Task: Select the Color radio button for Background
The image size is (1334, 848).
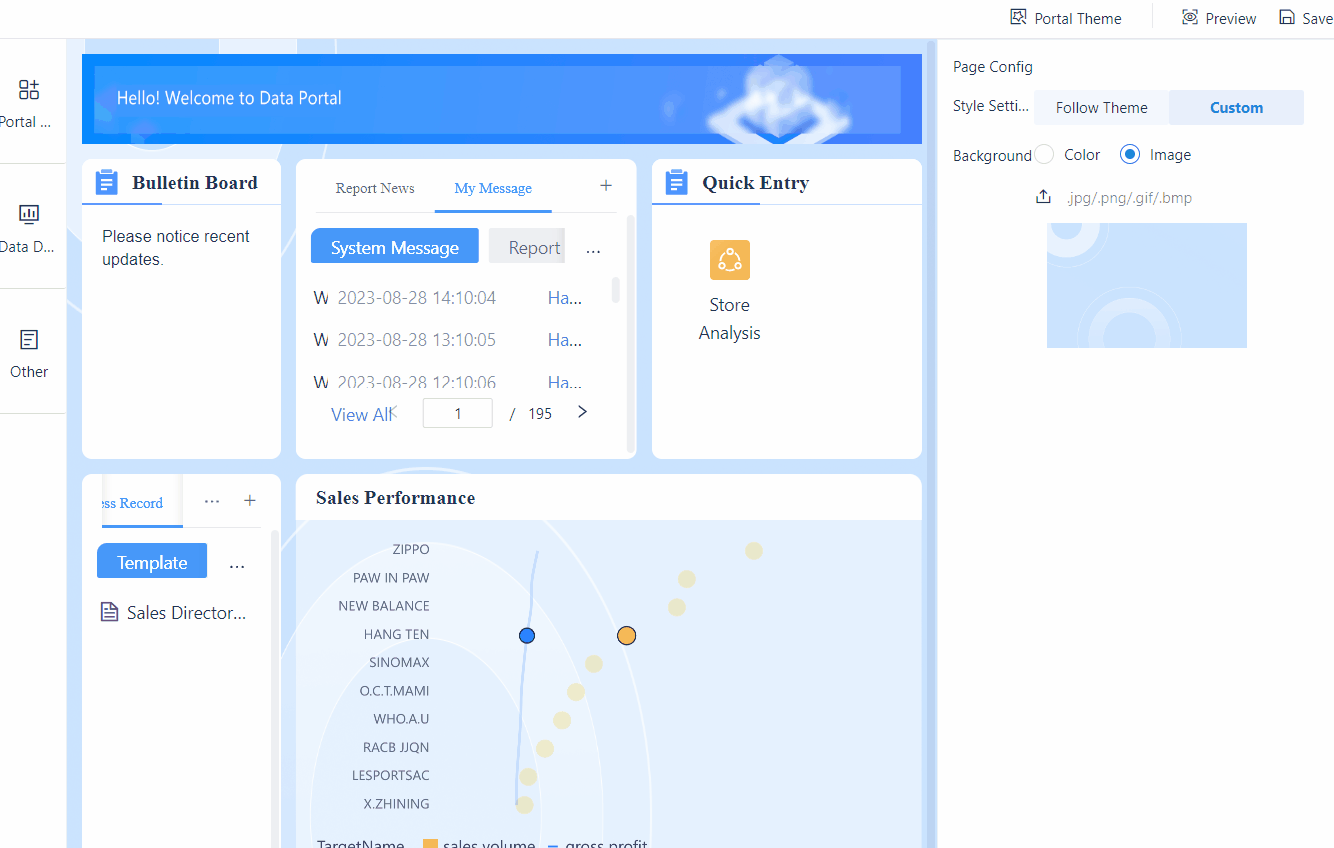Action: coord(1043,154)
